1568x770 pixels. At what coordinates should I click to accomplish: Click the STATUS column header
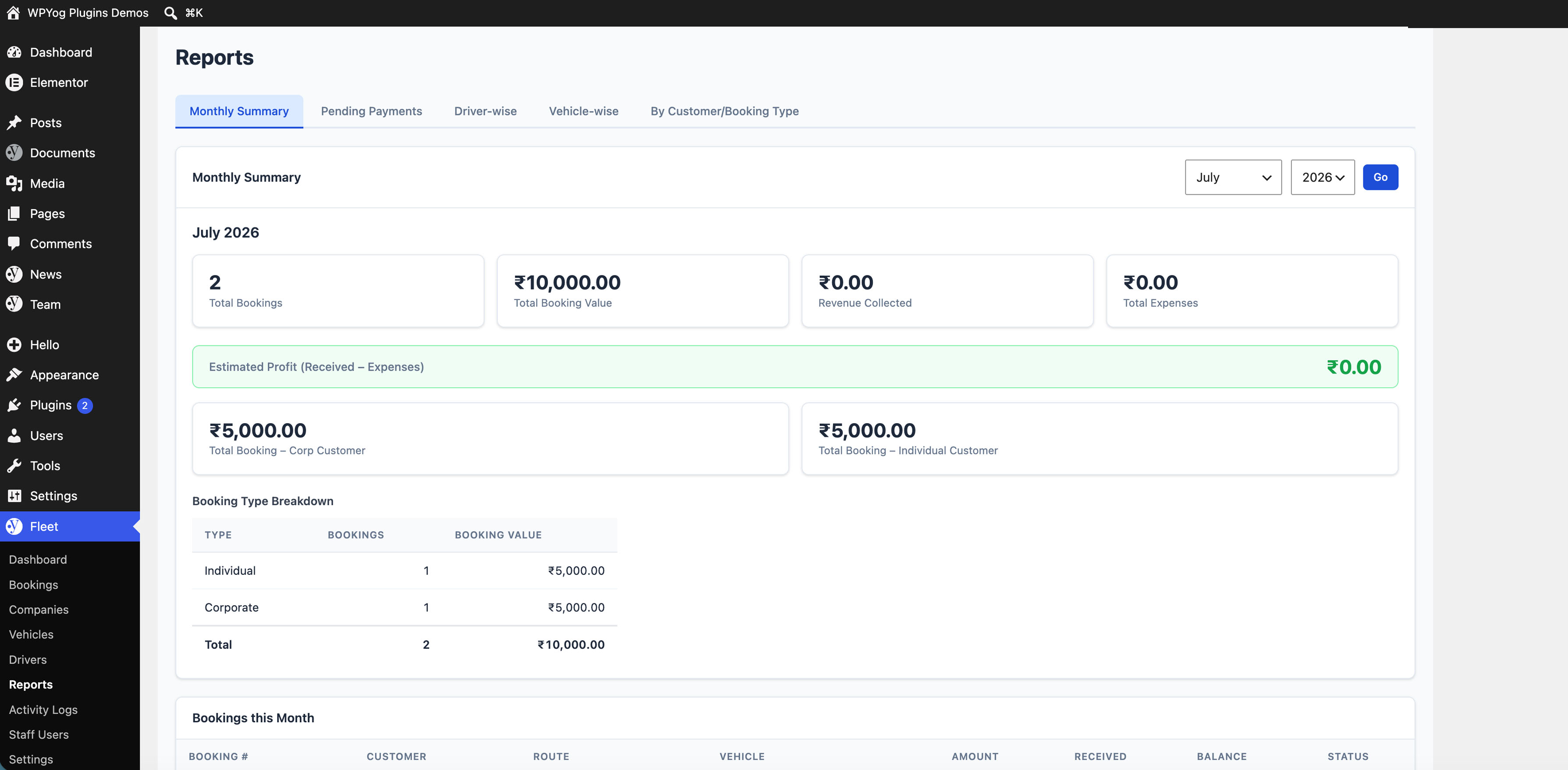(1348, 756)
